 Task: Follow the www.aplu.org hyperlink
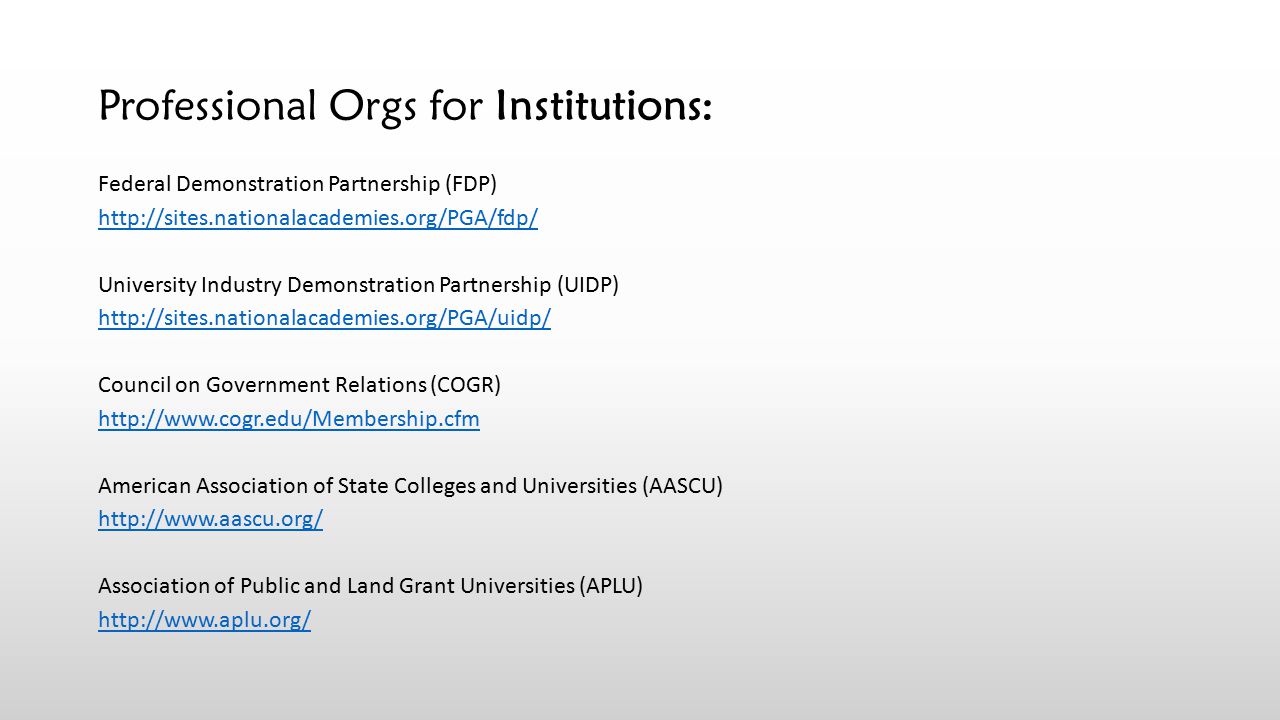click(204, 620)
